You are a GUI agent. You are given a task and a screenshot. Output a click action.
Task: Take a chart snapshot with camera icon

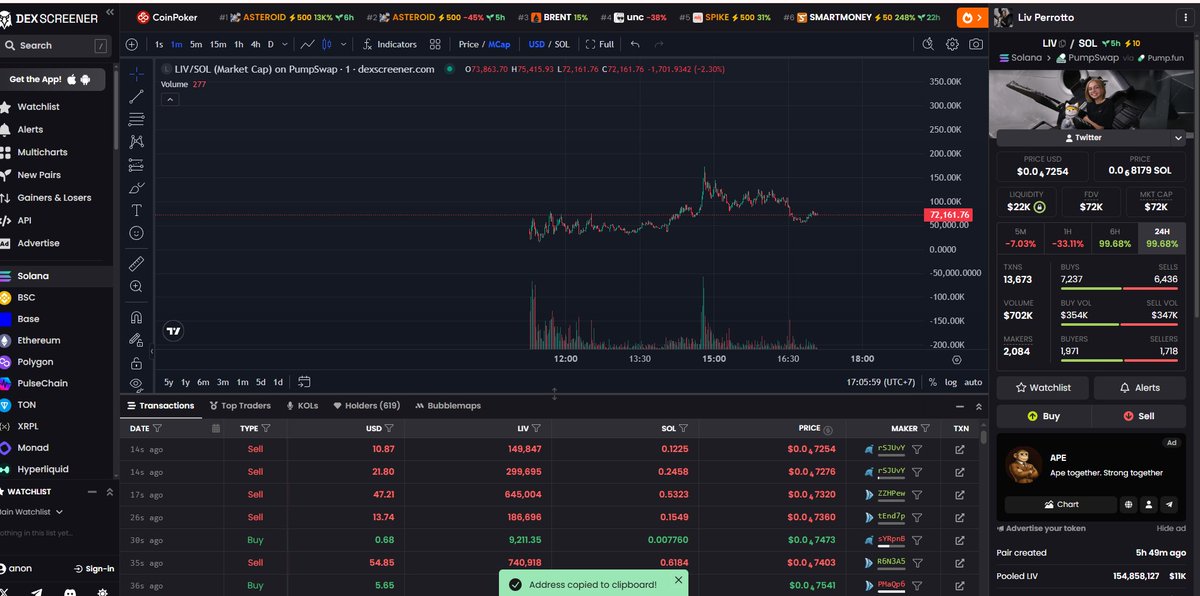coord(976,44)
